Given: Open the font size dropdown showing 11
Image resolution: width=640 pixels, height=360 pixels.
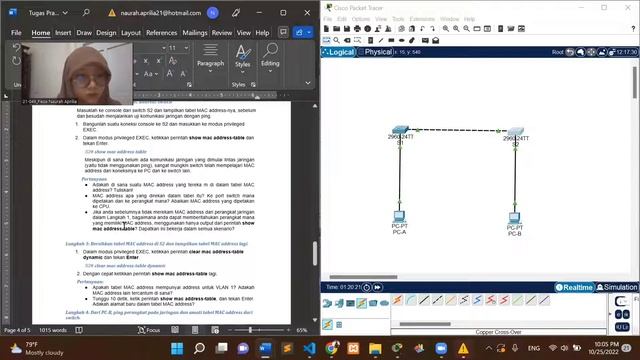Looking at the screenshot, I should (x=186, y=48).
